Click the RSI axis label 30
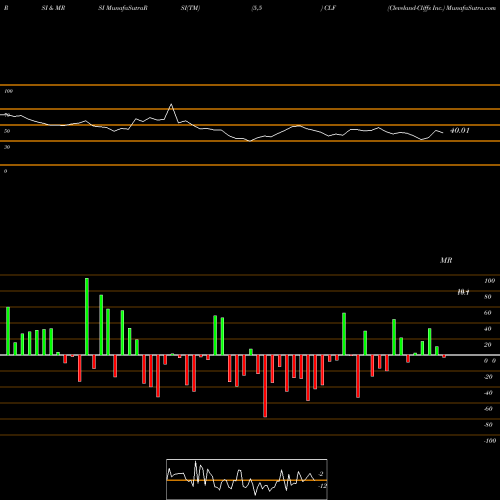The image size is (500, 500). click(7, 147)
